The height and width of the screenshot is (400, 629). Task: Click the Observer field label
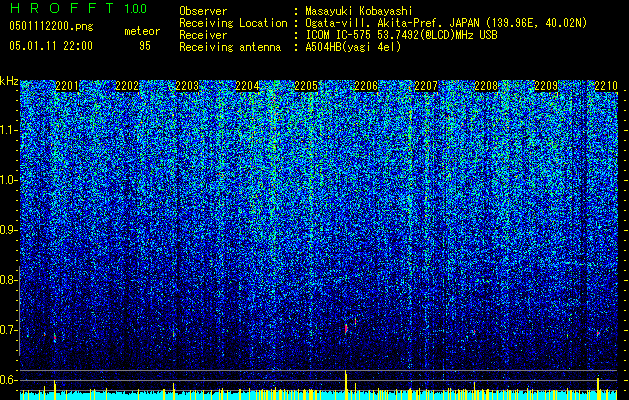(203, 12)
